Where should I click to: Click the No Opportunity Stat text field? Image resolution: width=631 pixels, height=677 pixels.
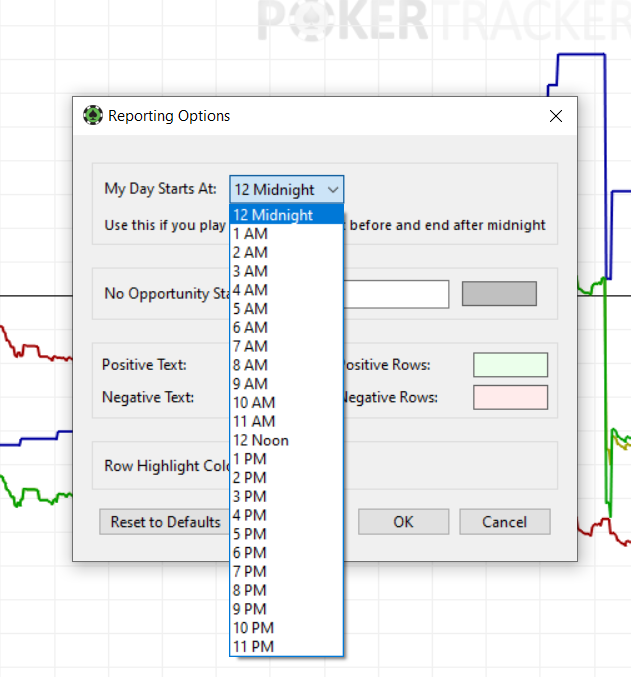point(396,294)
